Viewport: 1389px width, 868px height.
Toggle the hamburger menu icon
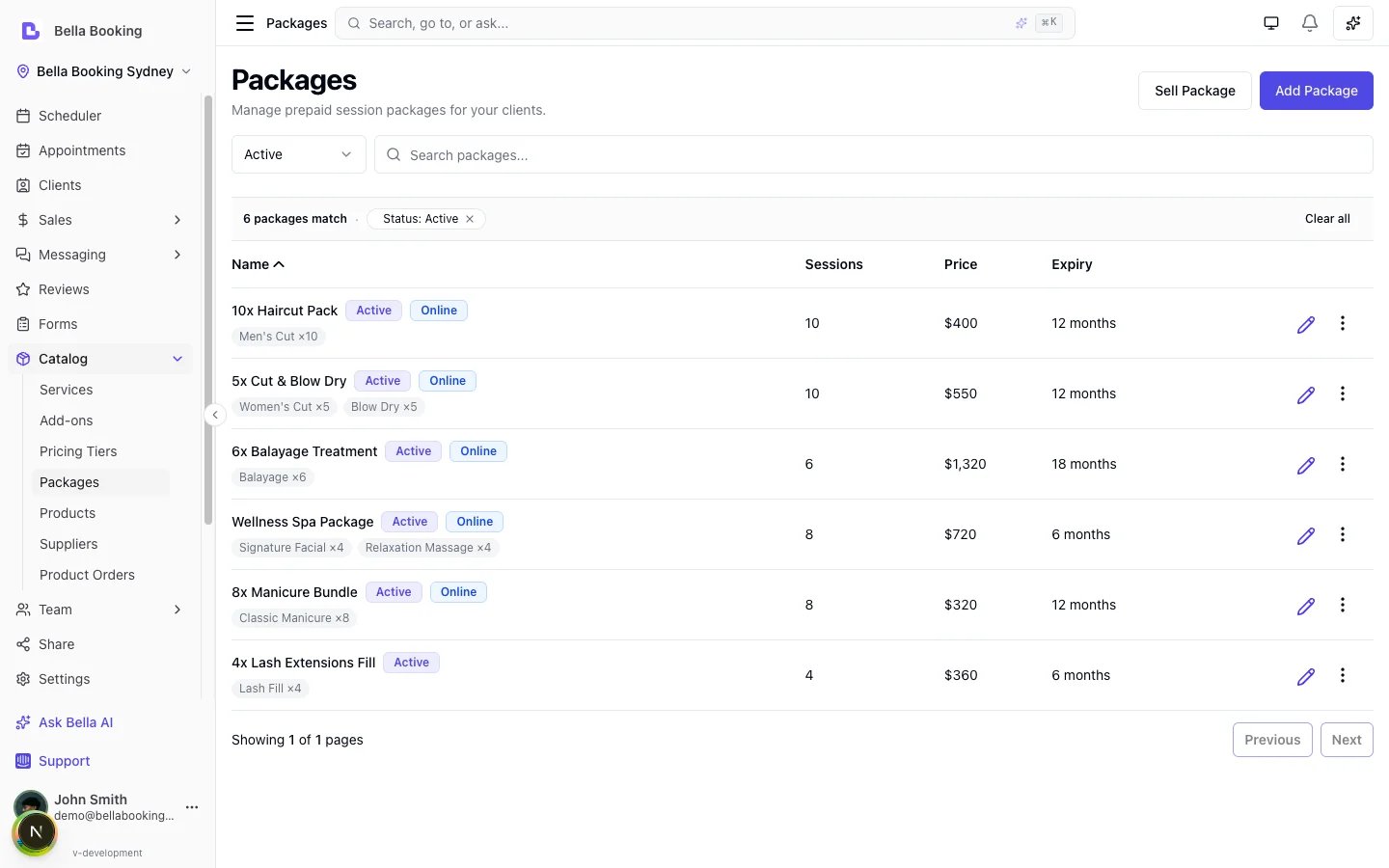(245, 23)
